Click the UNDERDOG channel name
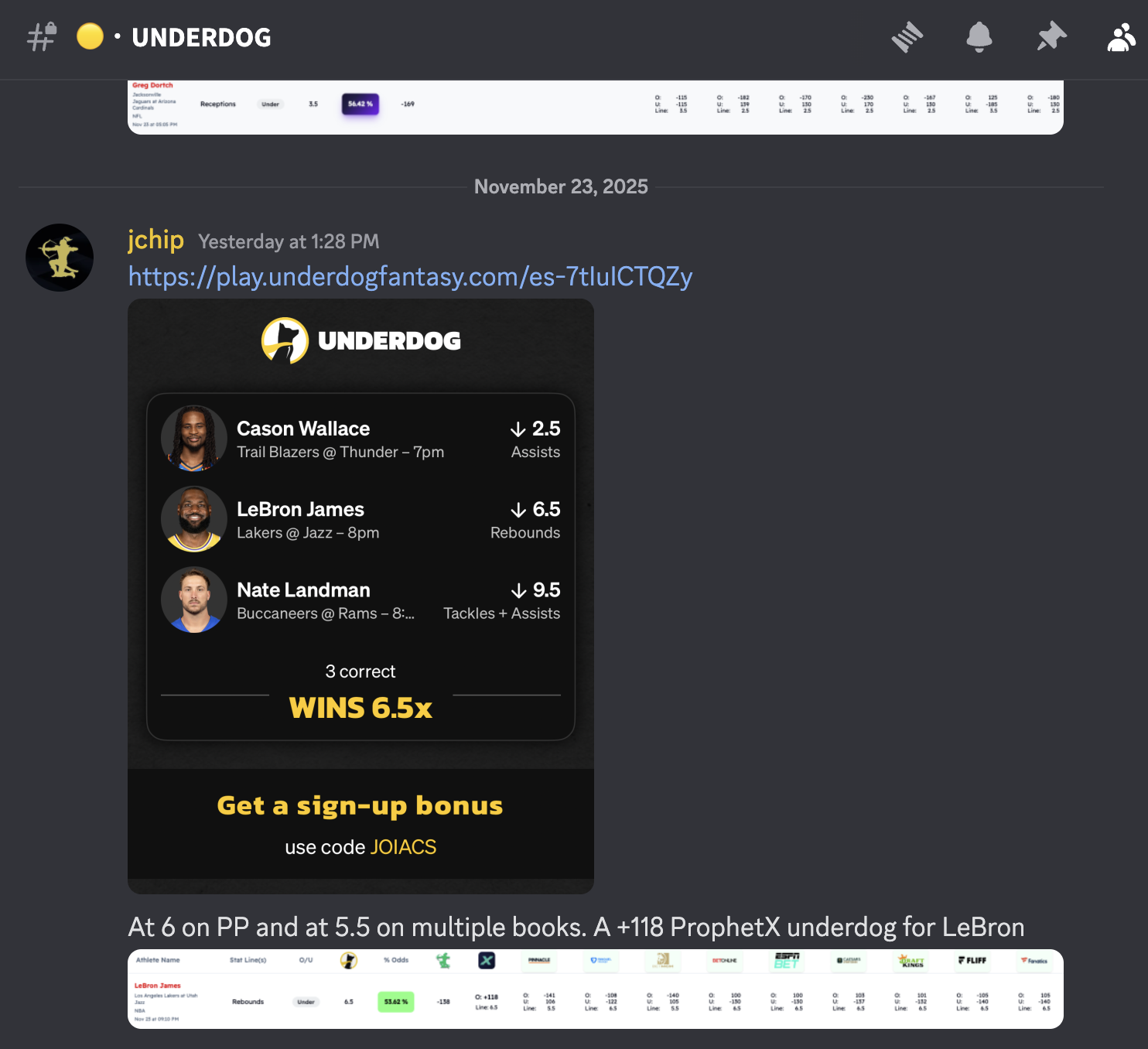Image resolution: width=1148 pixels, height=1049 pixels. pos(201,37)
